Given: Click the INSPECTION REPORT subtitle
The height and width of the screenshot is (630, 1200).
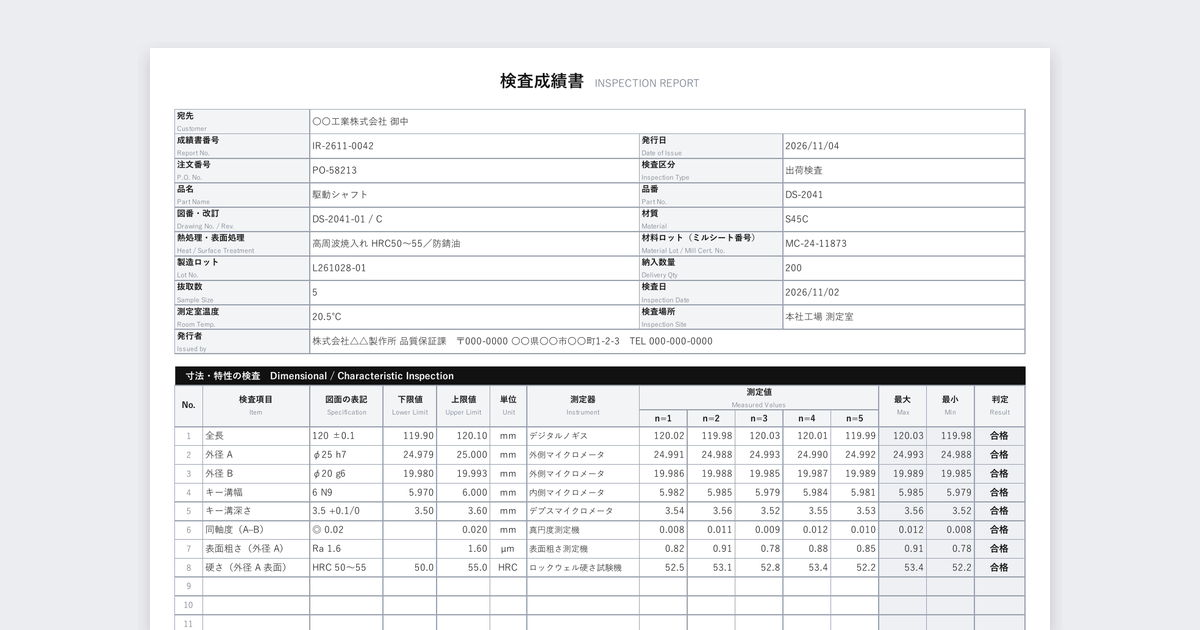Looking at the screenshot, I should click(x=647, y=84).
